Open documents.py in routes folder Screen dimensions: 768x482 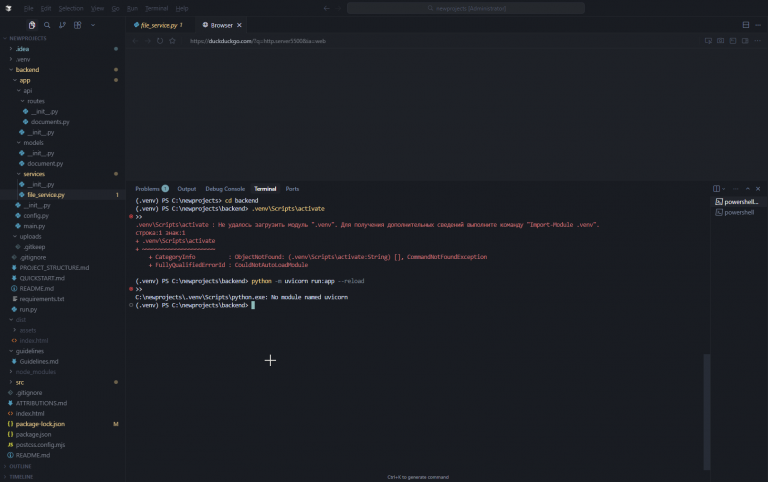[x=50, y=122]
